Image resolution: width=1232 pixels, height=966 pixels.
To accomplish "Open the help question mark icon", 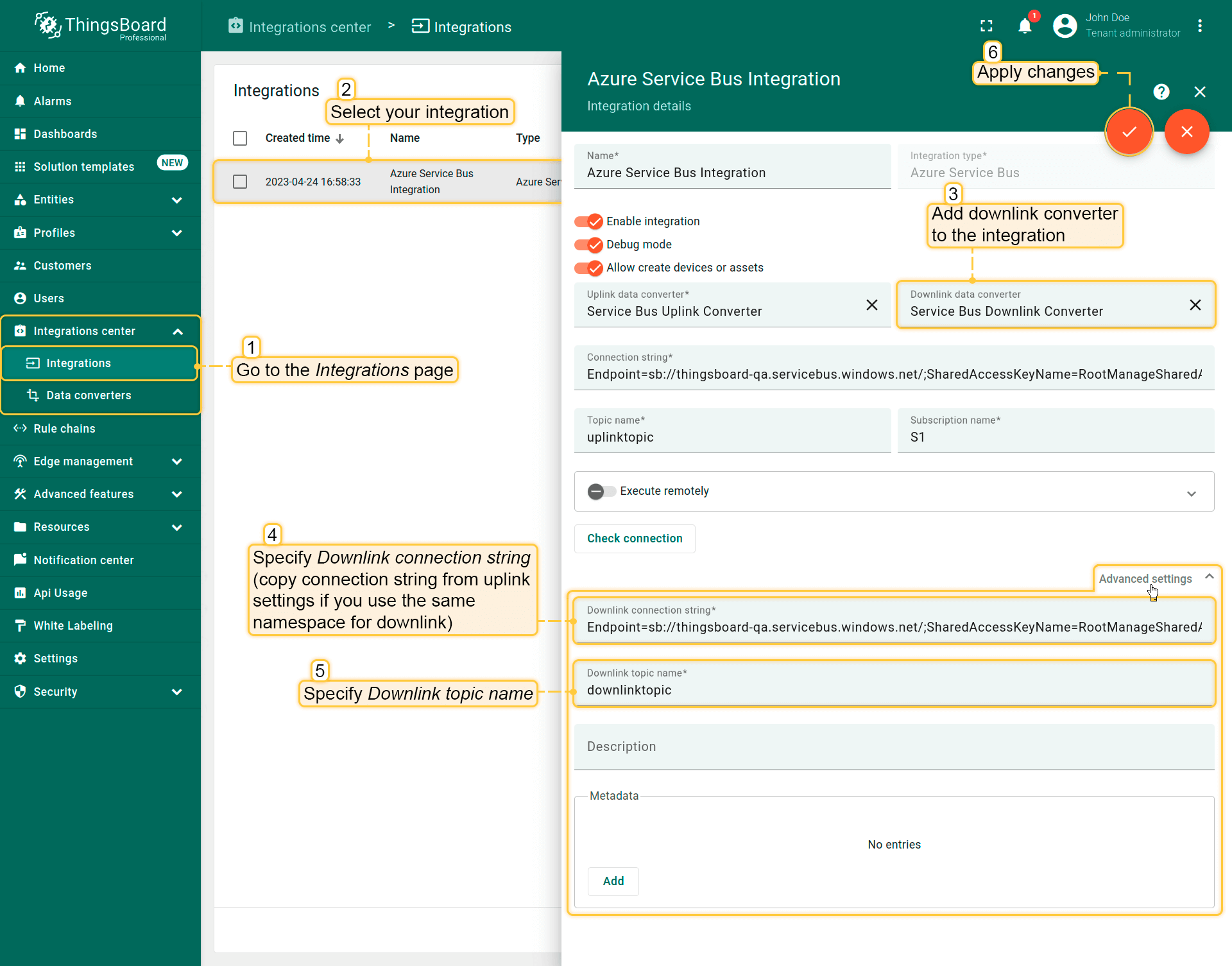I will (x=1161, y=92).
